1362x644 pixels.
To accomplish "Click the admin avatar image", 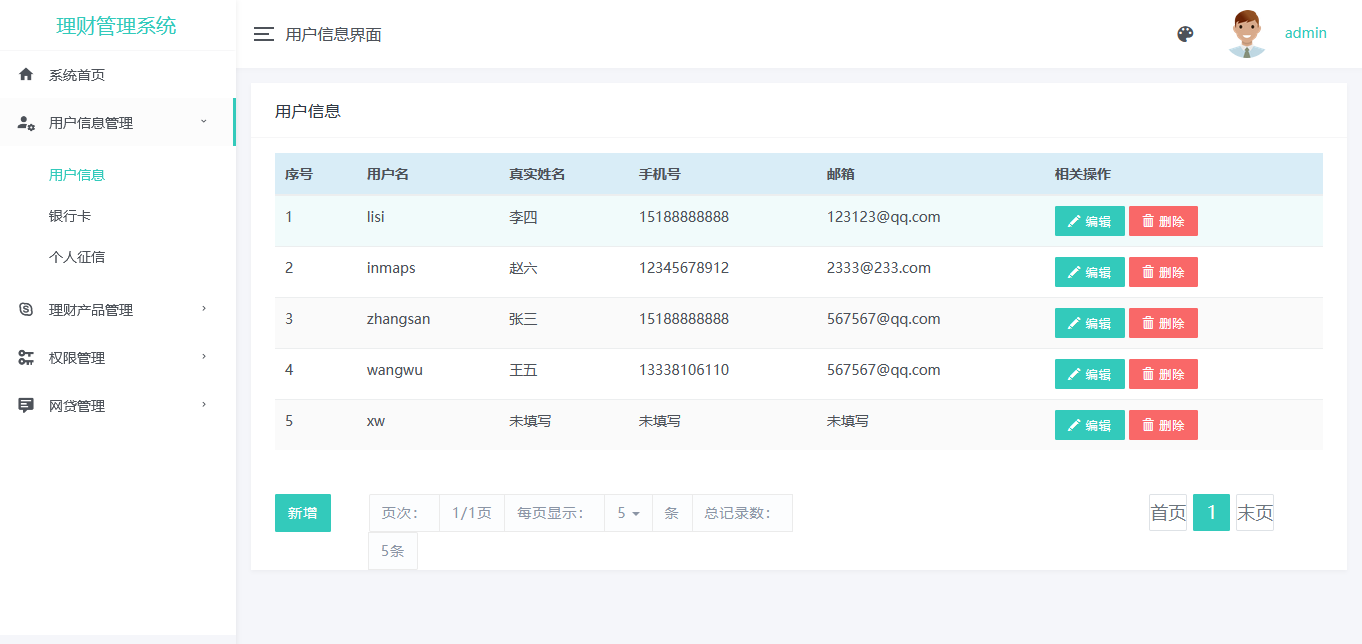I will pyautogui.click(x=1246, y=34).
